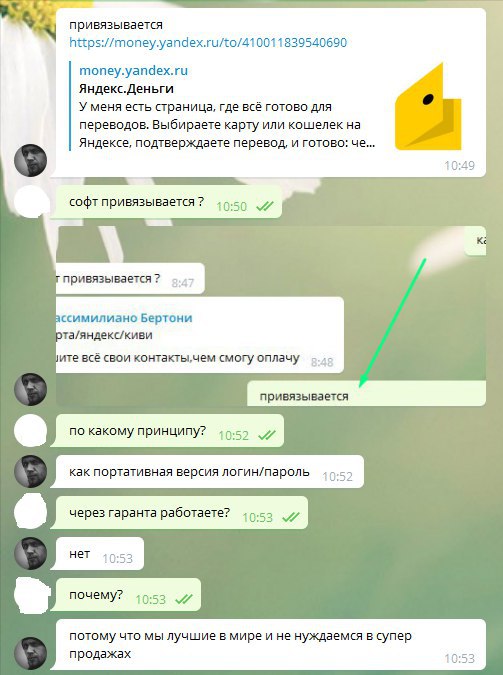
Task: Click the double checkmark on "почему?" message
Action: (184, 599)
